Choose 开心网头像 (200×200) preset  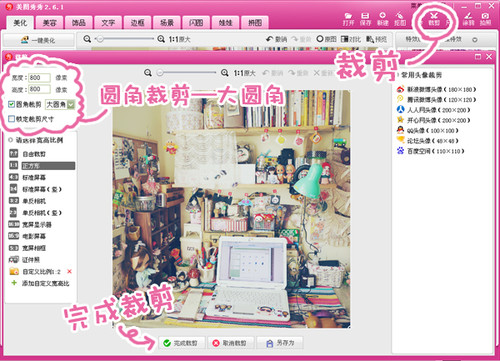coord(433,120)
